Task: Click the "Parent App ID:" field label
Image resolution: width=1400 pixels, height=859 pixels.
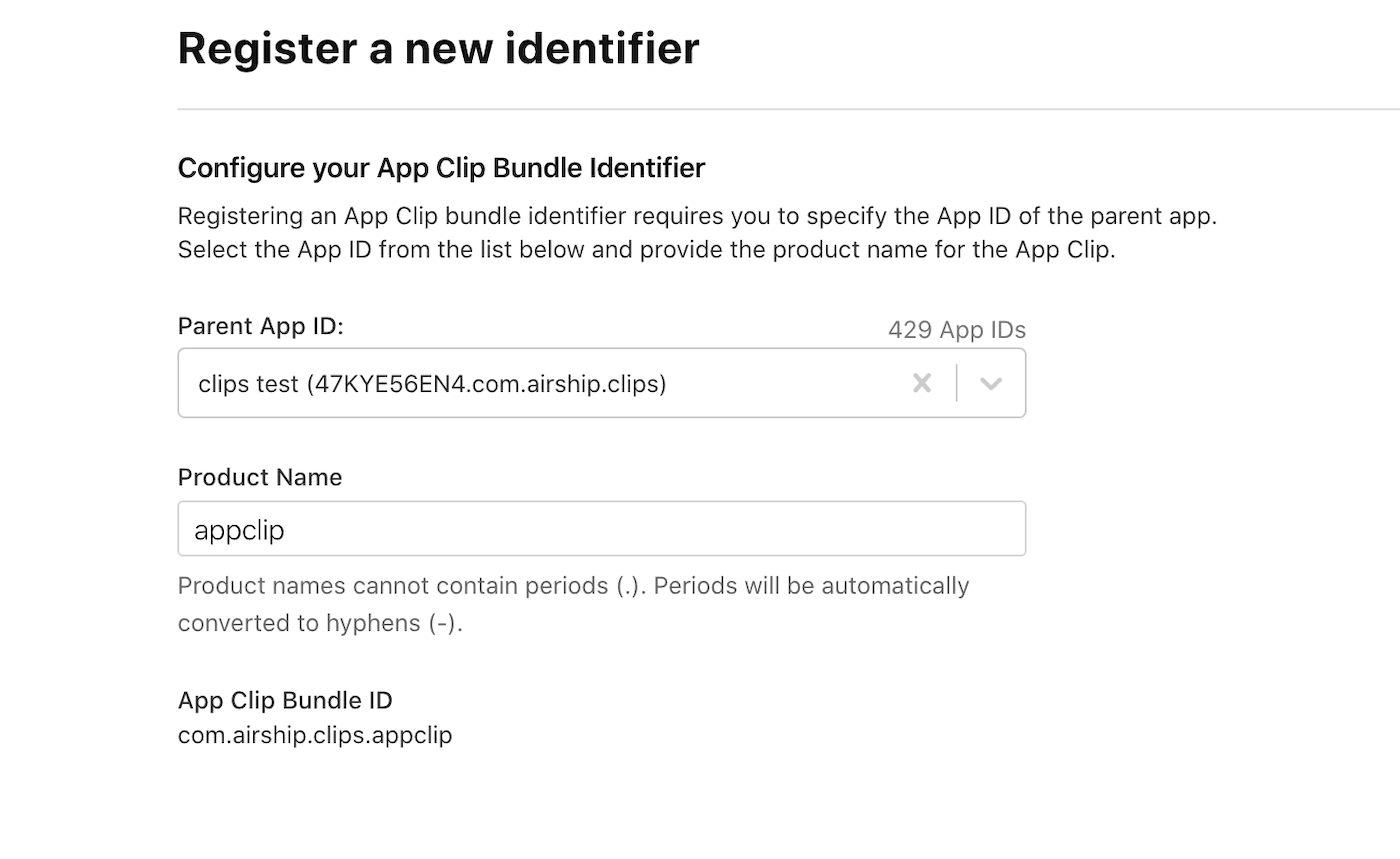Action: coord(260,327)
